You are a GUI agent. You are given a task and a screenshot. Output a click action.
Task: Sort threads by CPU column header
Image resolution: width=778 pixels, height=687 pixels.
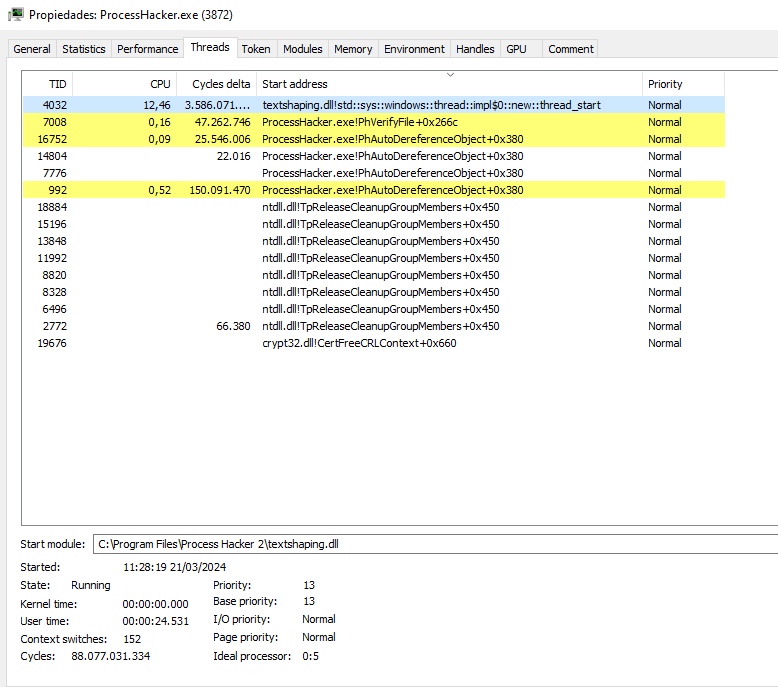coord(125,84)
